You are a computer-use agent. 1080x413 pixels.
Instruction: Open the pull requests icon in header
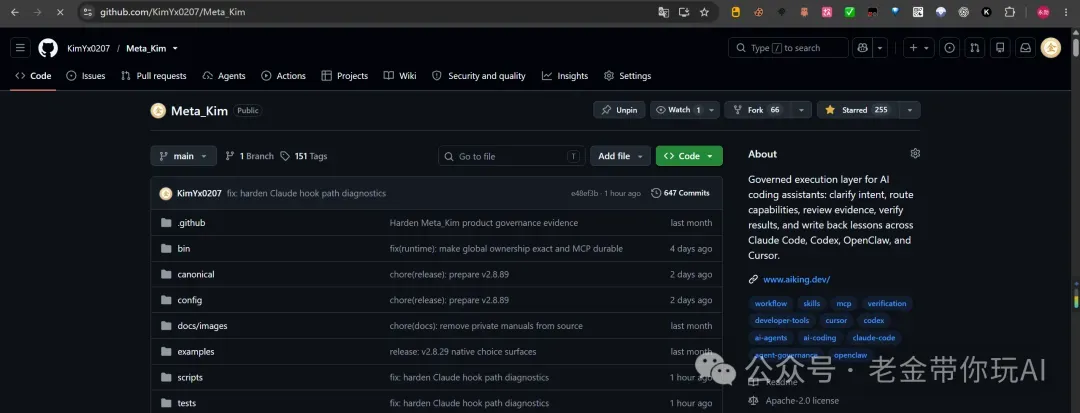975,48
